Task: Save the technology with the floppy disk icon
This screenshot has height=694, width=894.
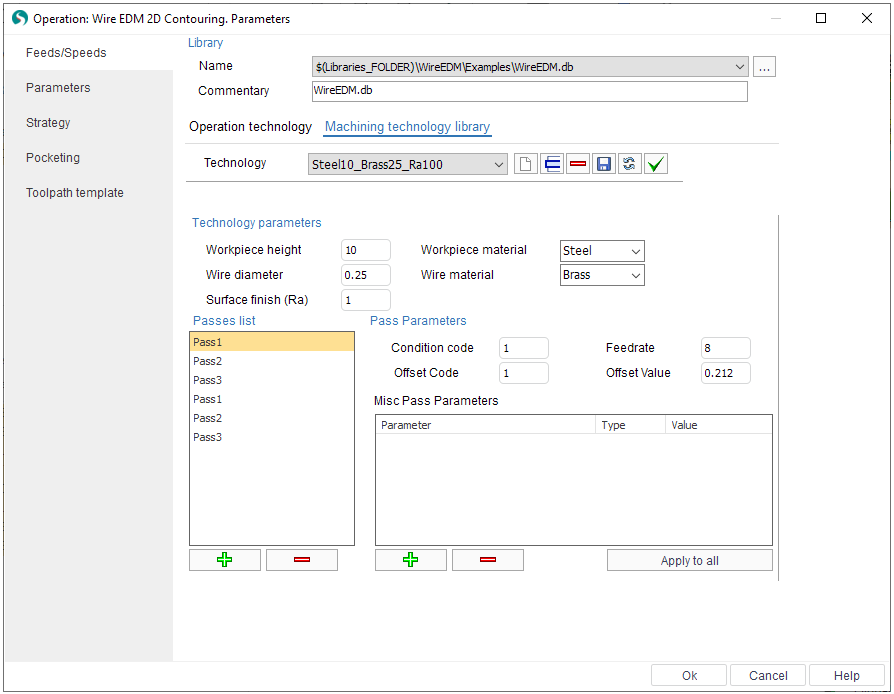Action: tap(604, 164)
